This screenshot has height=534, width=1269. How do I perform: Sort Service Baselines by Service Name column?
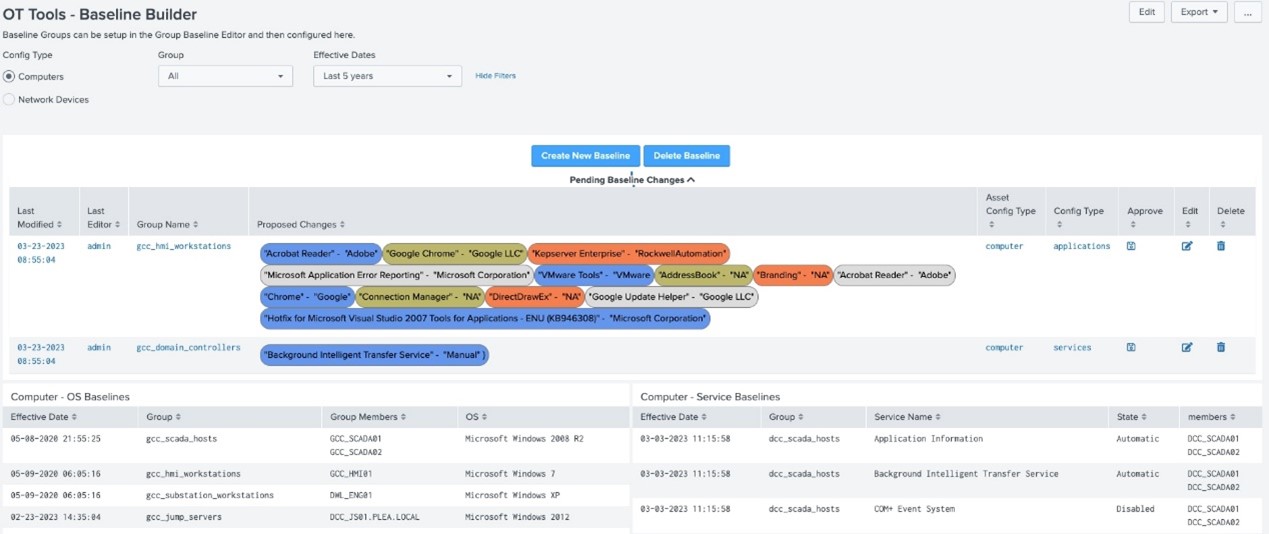pyautogui.click(x=906, y=417)
